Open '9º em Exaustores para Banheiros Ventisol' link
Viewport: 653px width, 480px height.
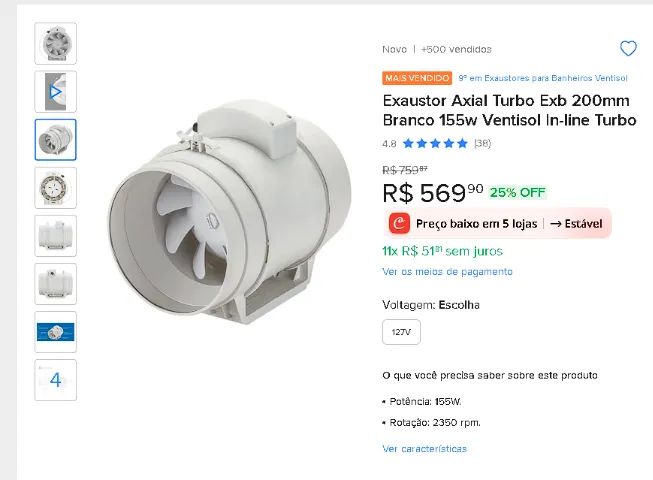click(x=542, y=78)
